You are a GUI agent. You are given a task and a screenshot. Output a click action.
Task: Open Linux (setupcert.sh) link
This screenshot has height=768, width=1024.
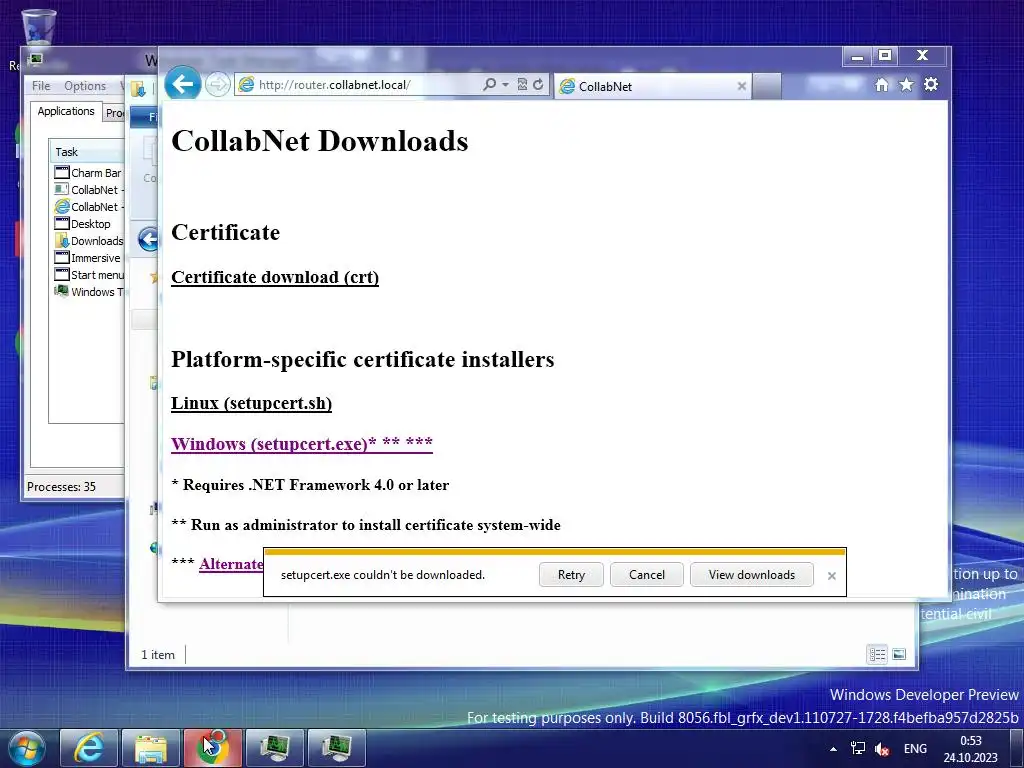tap(251, 403)
